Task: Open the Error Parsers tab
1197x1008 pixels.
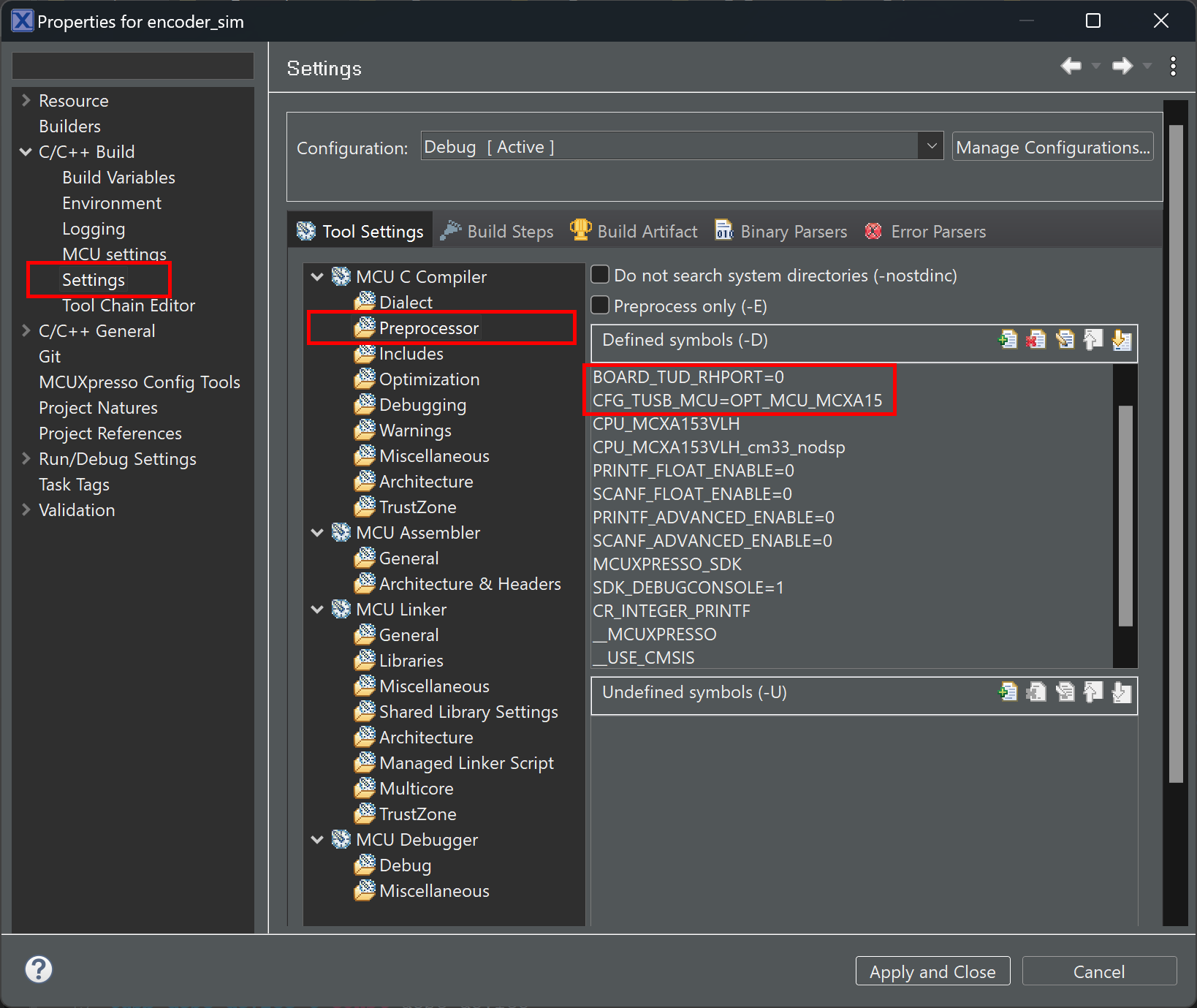Action: click(x=925, y=232)
